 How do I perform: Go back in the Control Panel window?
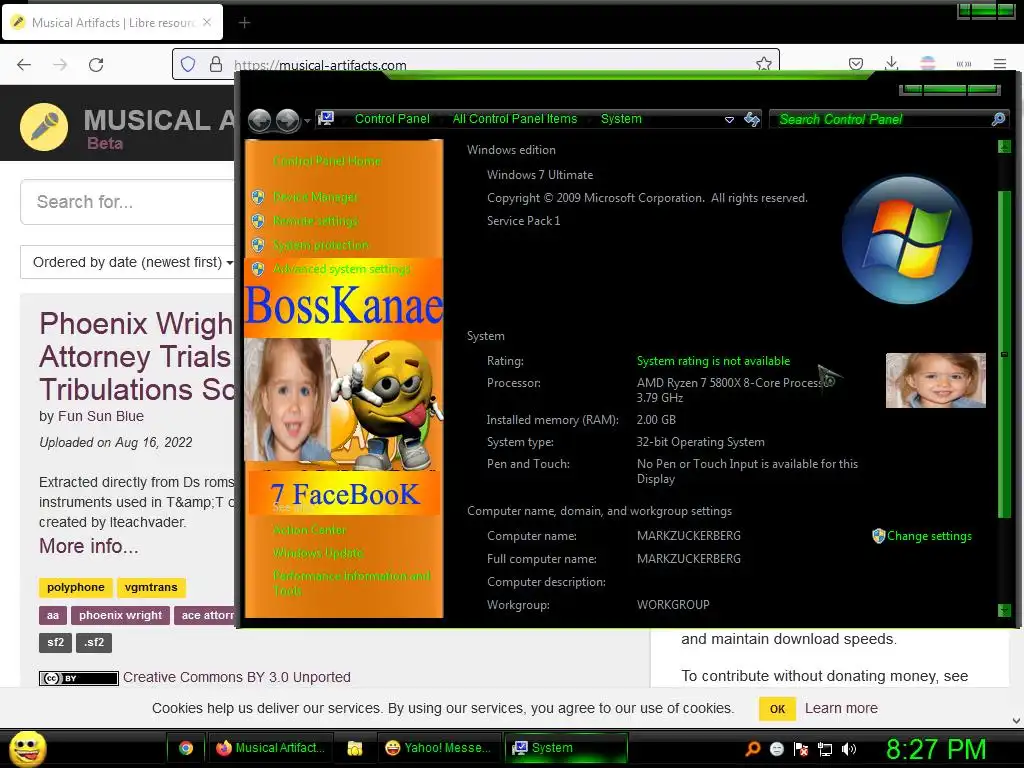click(x=259, y=120)
